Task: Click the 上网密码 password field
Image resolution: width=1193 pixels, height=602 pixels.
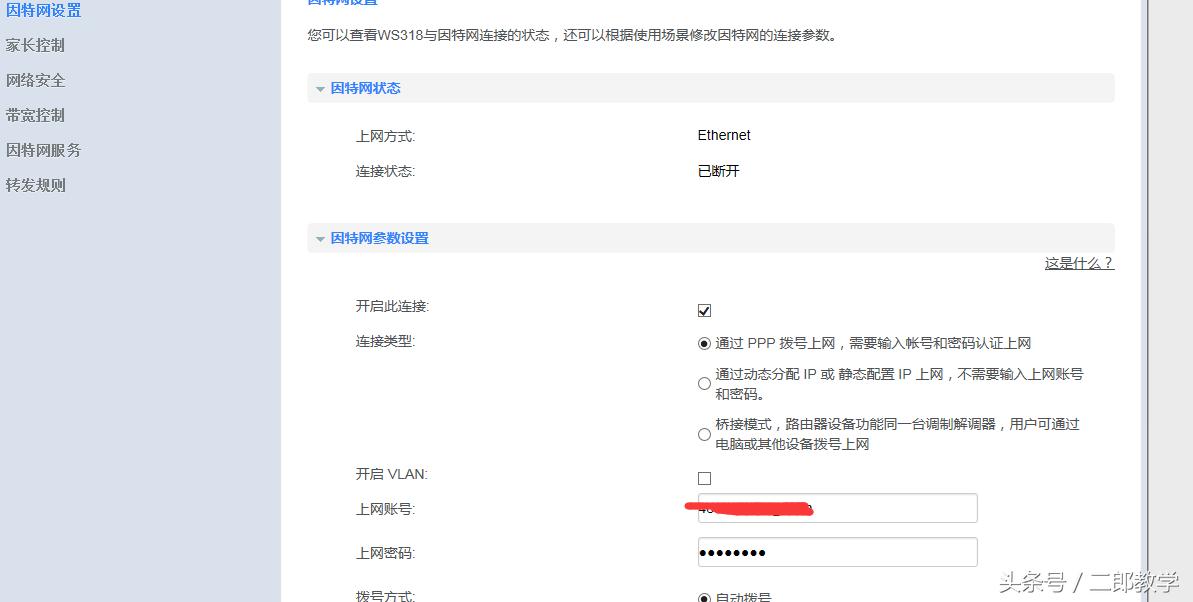Action: [837, 551]
